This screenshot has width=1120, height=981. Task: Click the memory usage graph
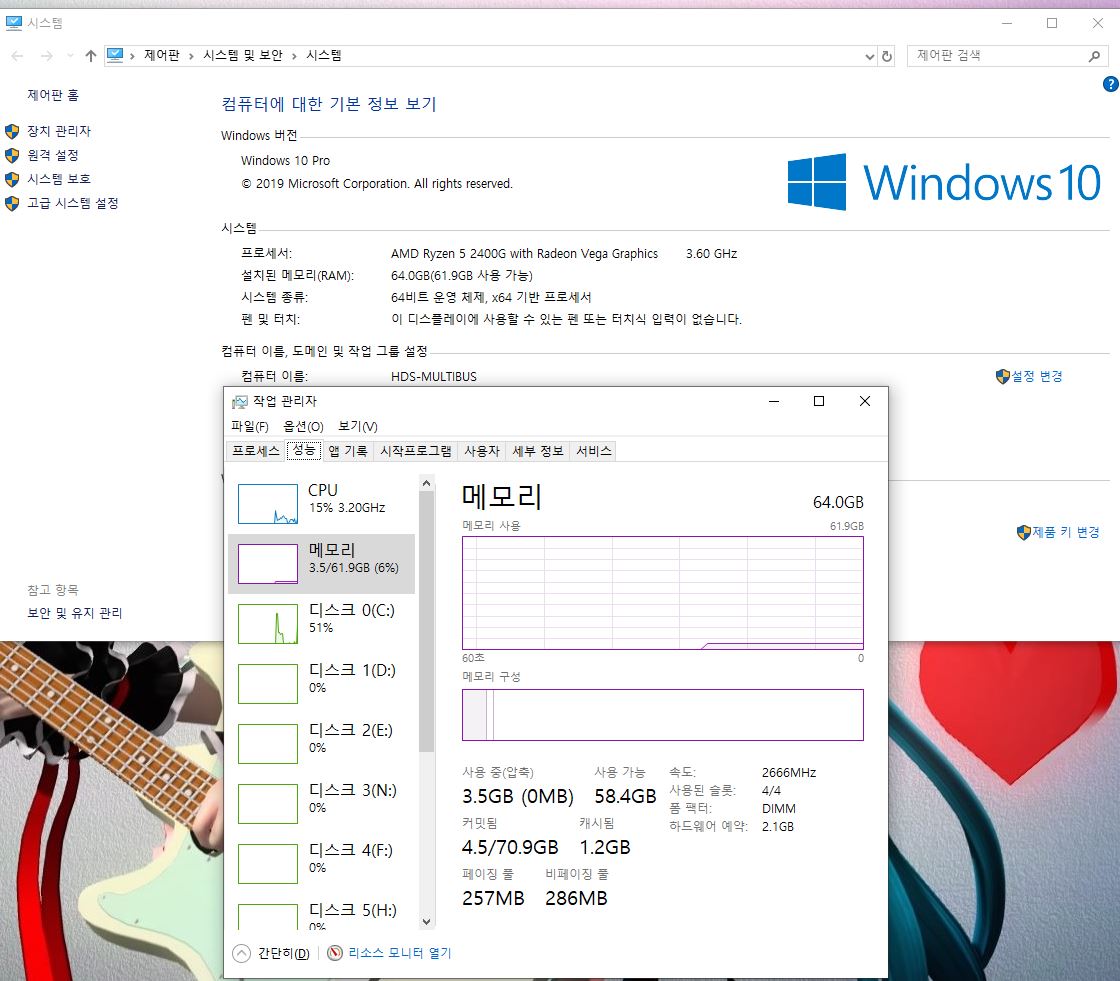click(x=663, y=593)
